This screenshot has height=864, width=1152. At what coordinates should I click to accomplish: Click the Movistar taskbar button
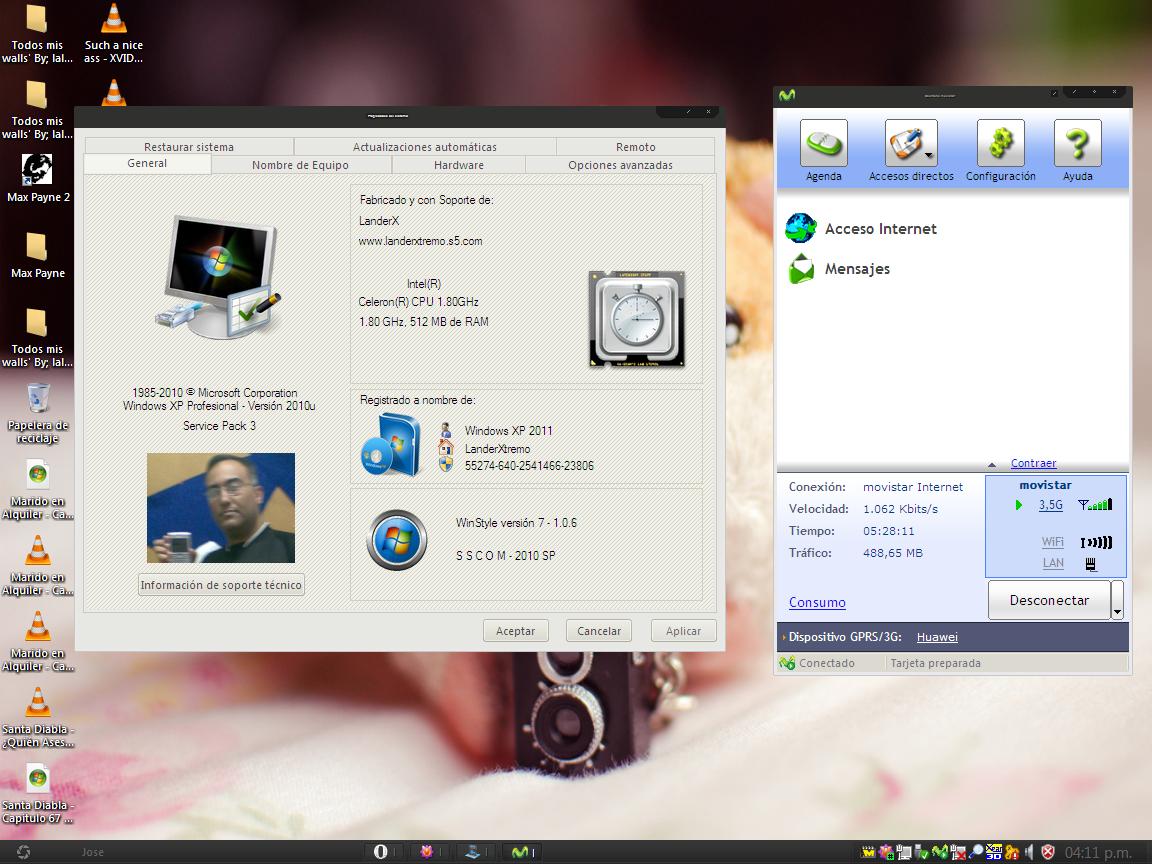tap(522, 852)
